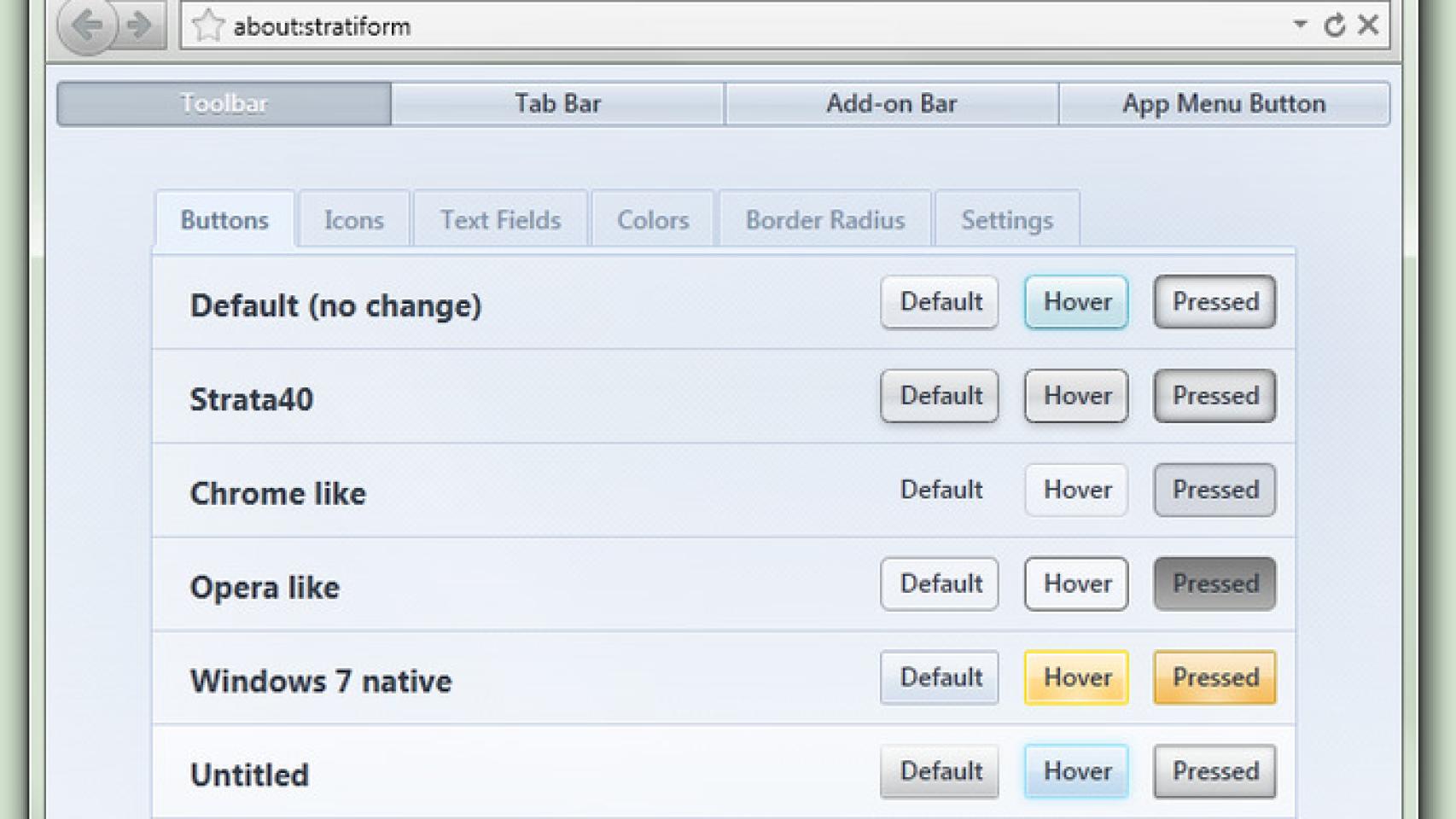Switch to the Tab Bar section
This screenshot has height=819, width=1456.
pyautogui.click(x=557, y=103)
